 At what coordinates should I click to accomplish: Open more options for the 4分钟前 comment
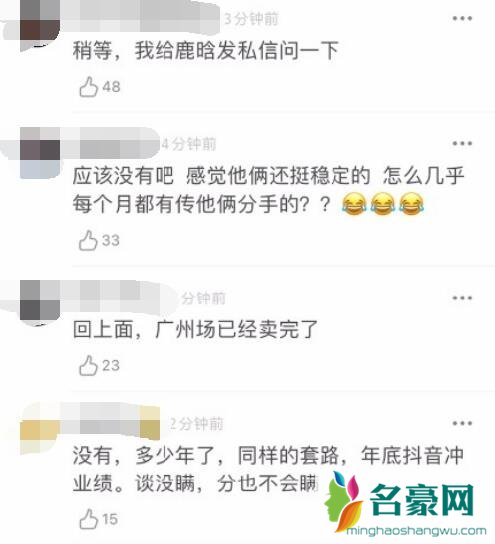pyautogui.click(x=462, y=143)
